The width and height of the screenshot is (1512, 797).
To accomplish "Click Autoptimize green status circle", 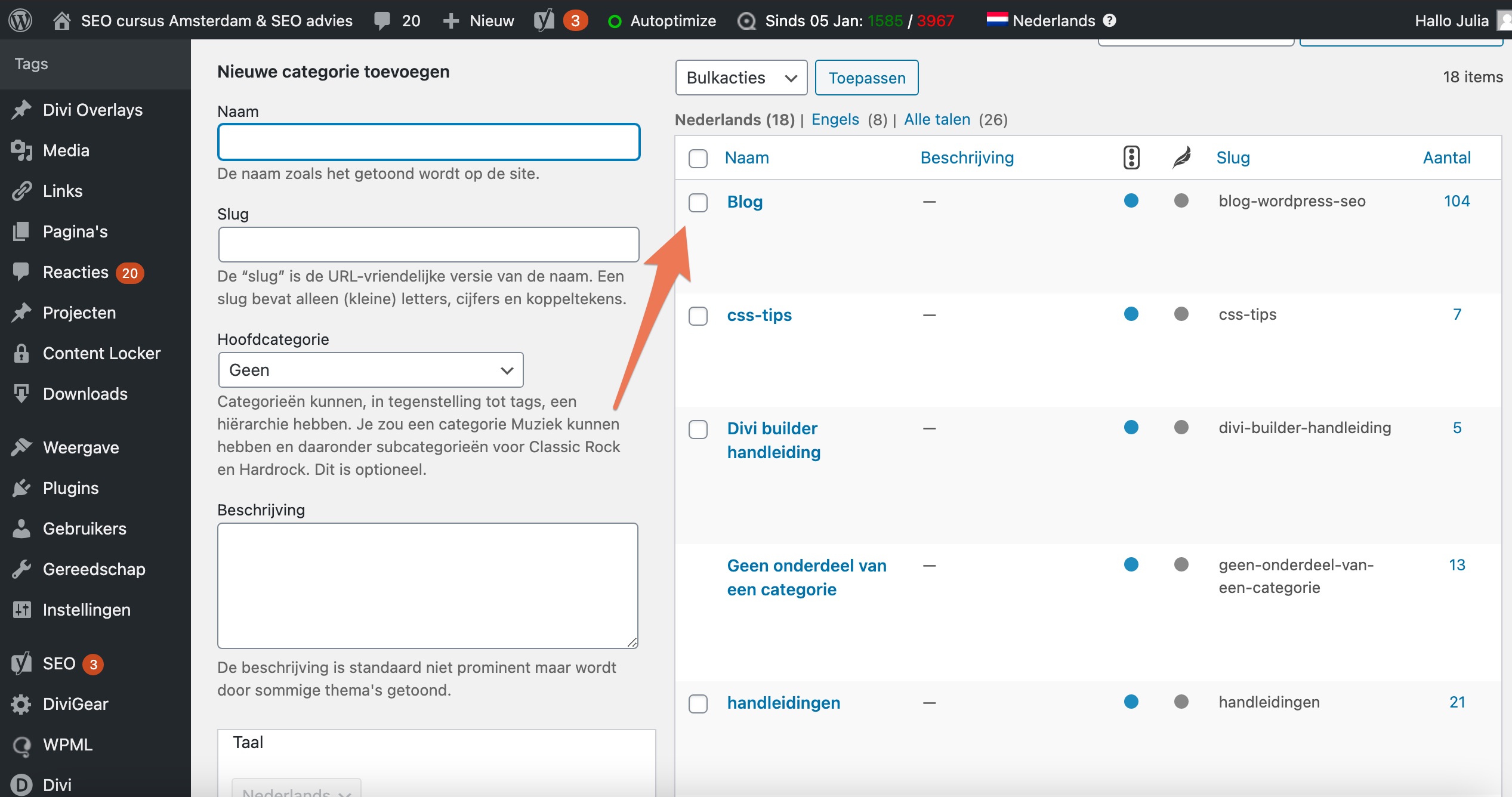I will tap(615, 21).
